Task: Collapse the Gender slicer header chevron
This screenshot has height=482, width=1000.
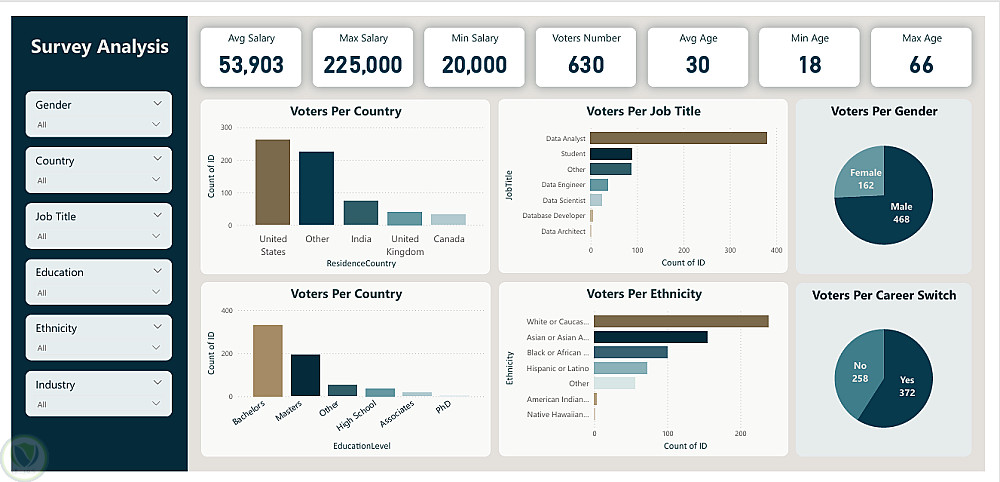Action: pyautogui.click(x=158, y=103)
